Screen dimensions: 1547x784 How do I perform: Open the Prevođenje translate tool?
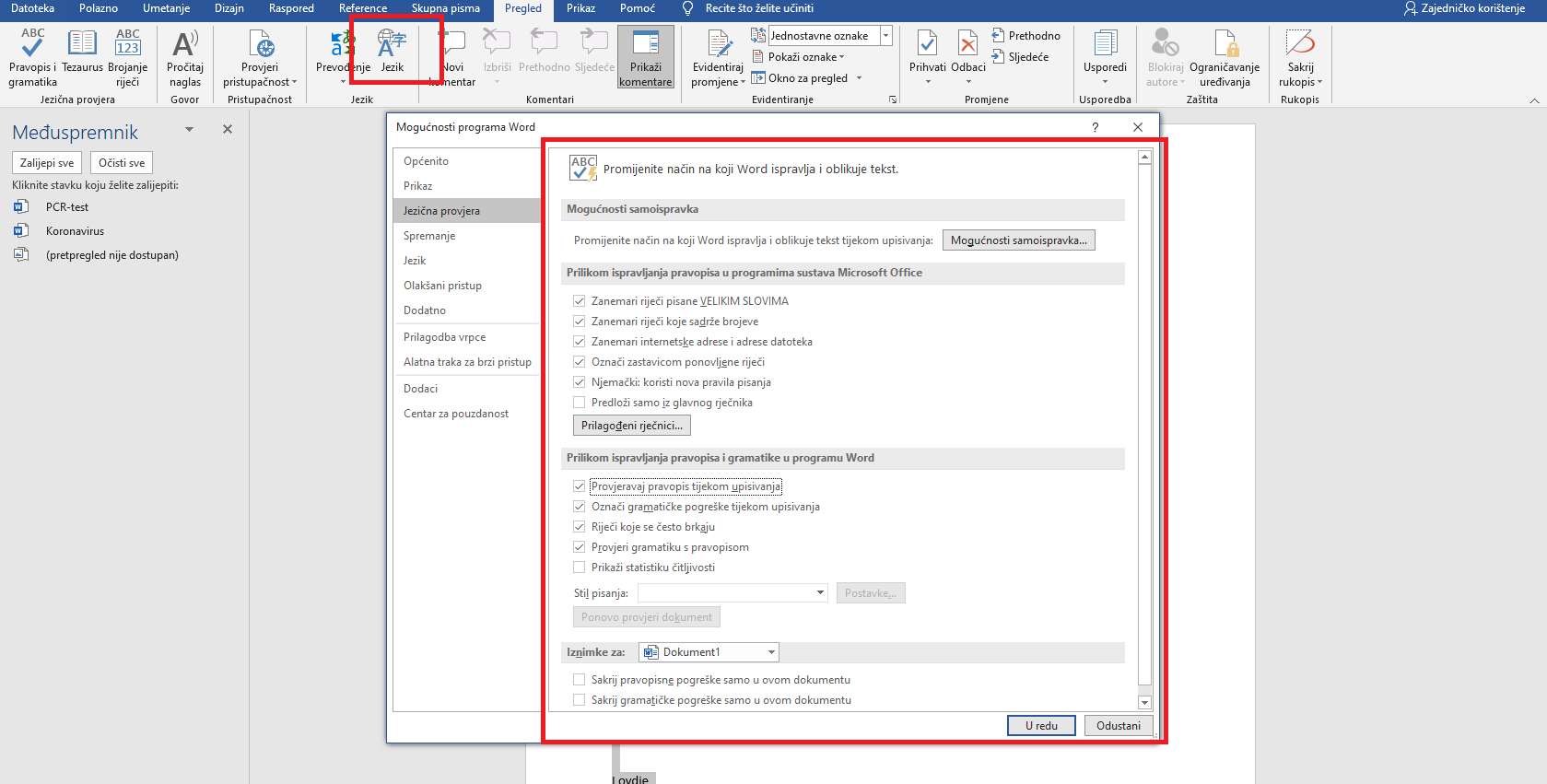click(343, 57)
